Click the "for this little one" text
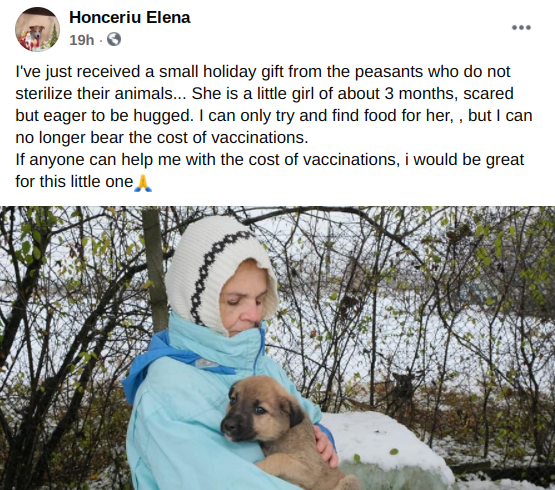Screen dimensions: 555x490 [74, 182]
